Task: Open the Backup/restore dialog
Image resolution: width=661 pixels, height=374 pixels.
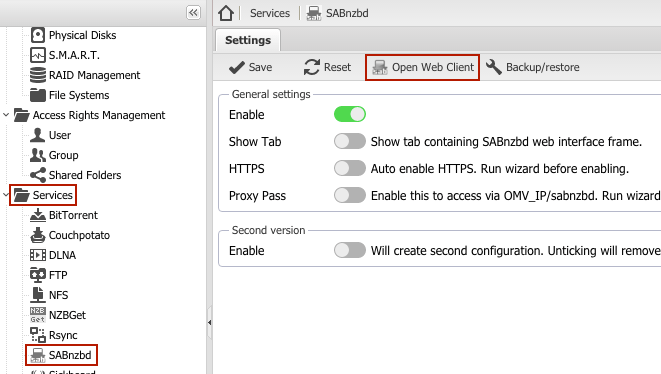Action: 533,67
